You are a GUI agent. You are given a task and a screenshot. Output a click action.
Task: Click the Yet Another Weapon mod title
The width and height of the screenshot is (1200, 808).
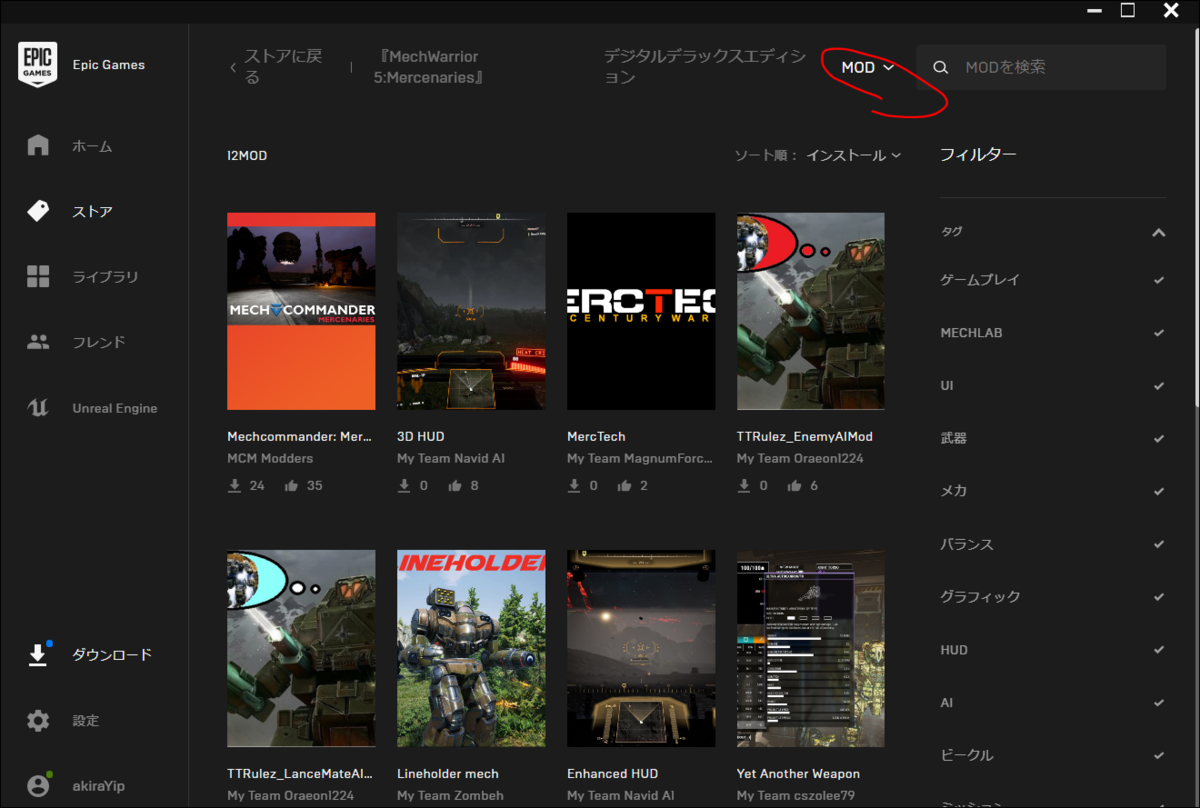click(798, 774)
